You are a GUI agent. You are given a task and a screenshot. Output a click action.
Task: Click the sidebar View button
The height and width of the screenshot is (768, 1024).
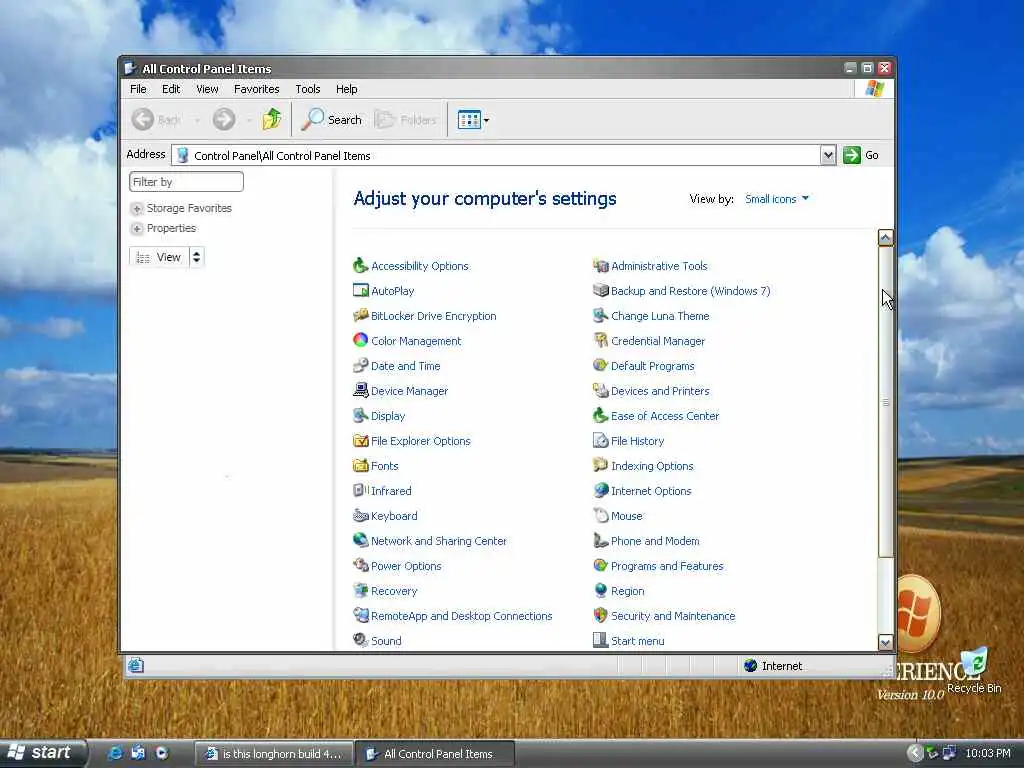(159, 257)
